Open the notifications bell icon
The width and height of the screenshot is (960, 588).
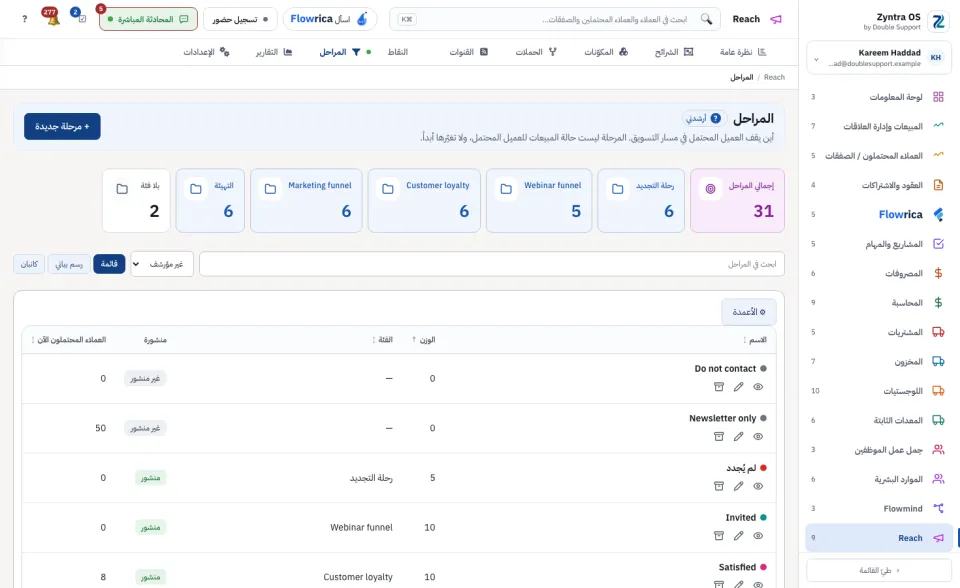[52, 17]
